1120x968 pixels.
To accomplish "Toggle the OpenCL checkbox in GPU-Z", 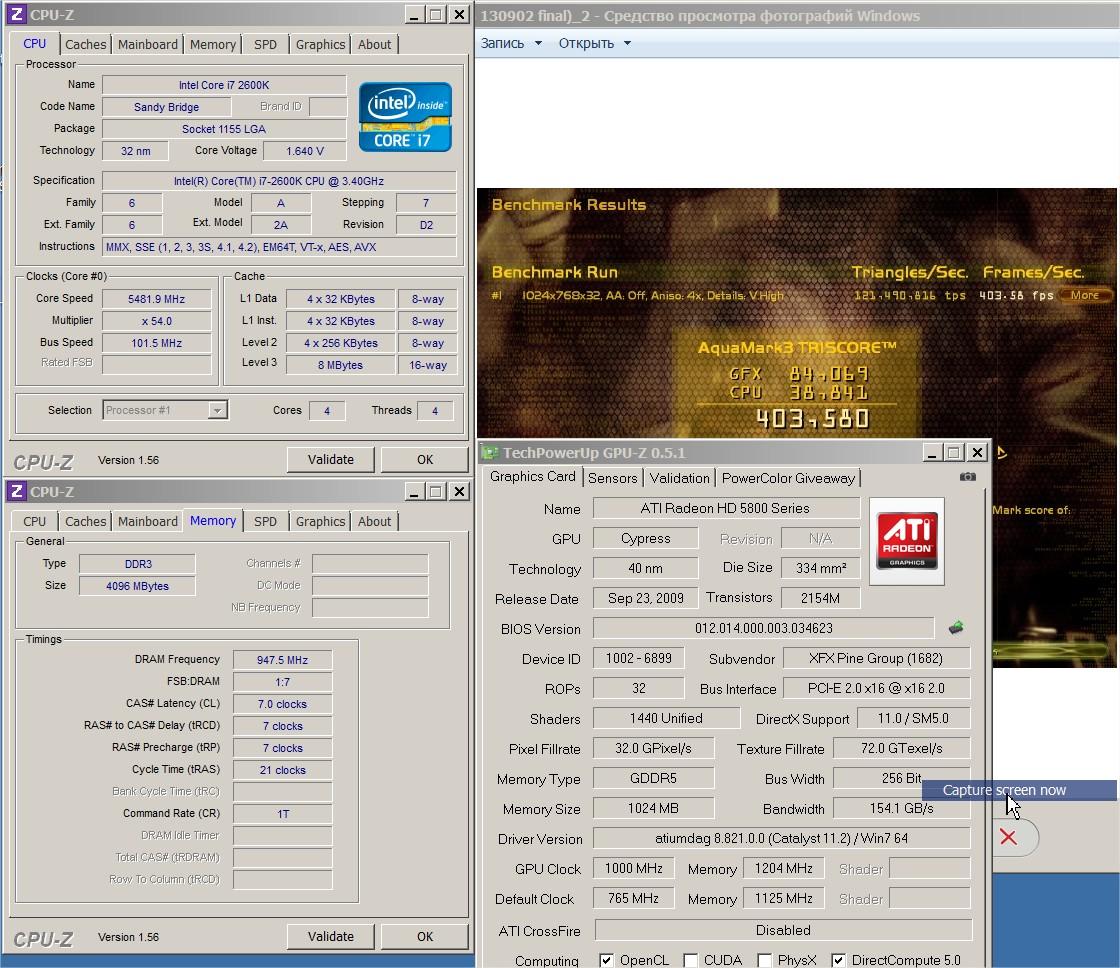I will [606, 960].
